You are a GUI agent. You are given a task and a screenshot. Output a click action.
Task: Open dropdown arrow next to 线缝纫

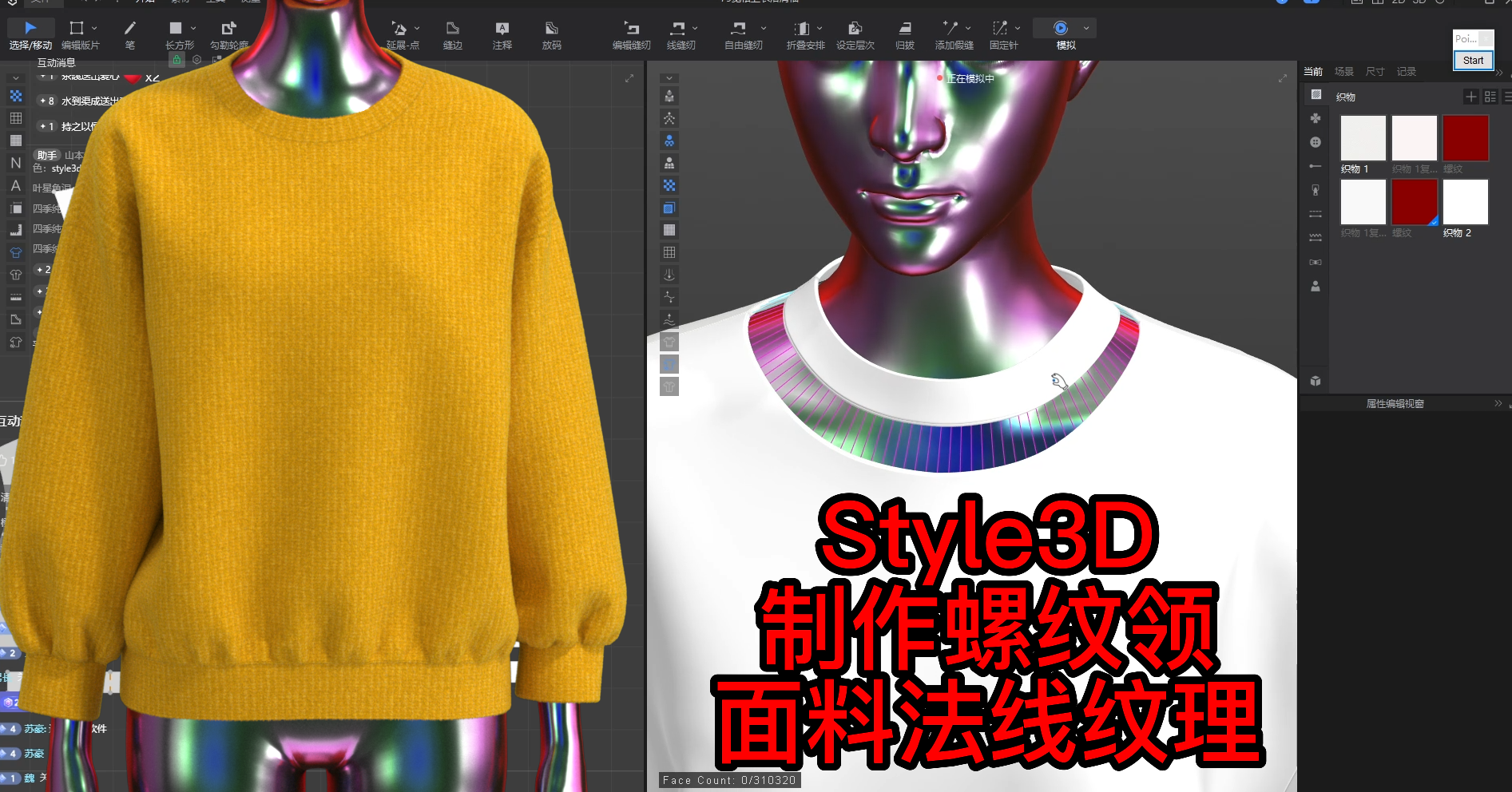[x=695, y=28]
